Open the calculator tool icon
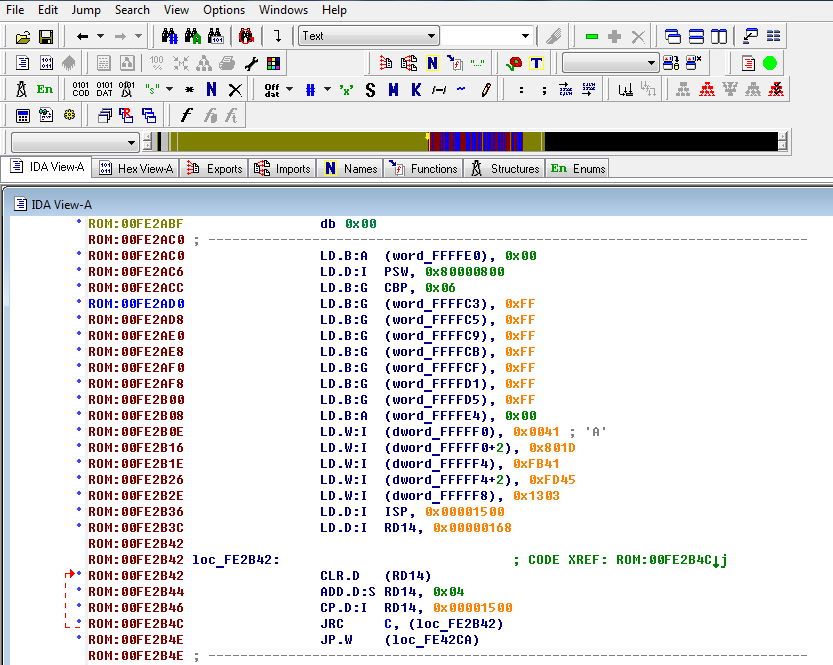Viewport: 833px width, 665px height. pos(22,115)
